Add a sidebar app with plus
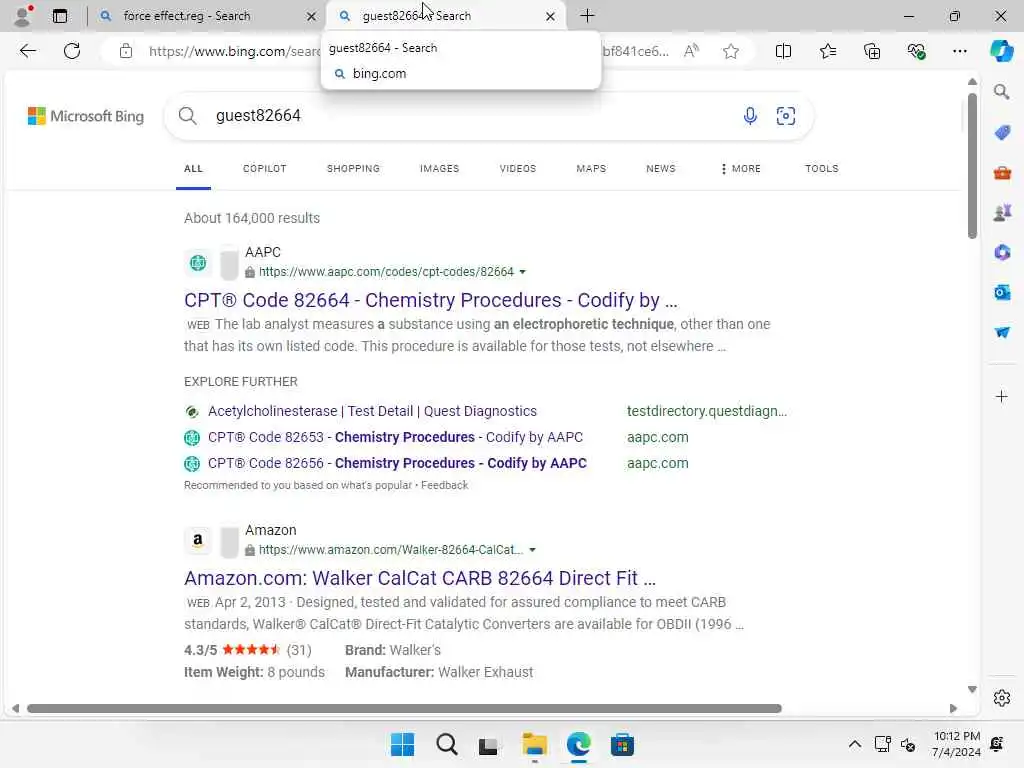Image resolution: width=1024 pixels, height=768 pixels. [1001, 396]
